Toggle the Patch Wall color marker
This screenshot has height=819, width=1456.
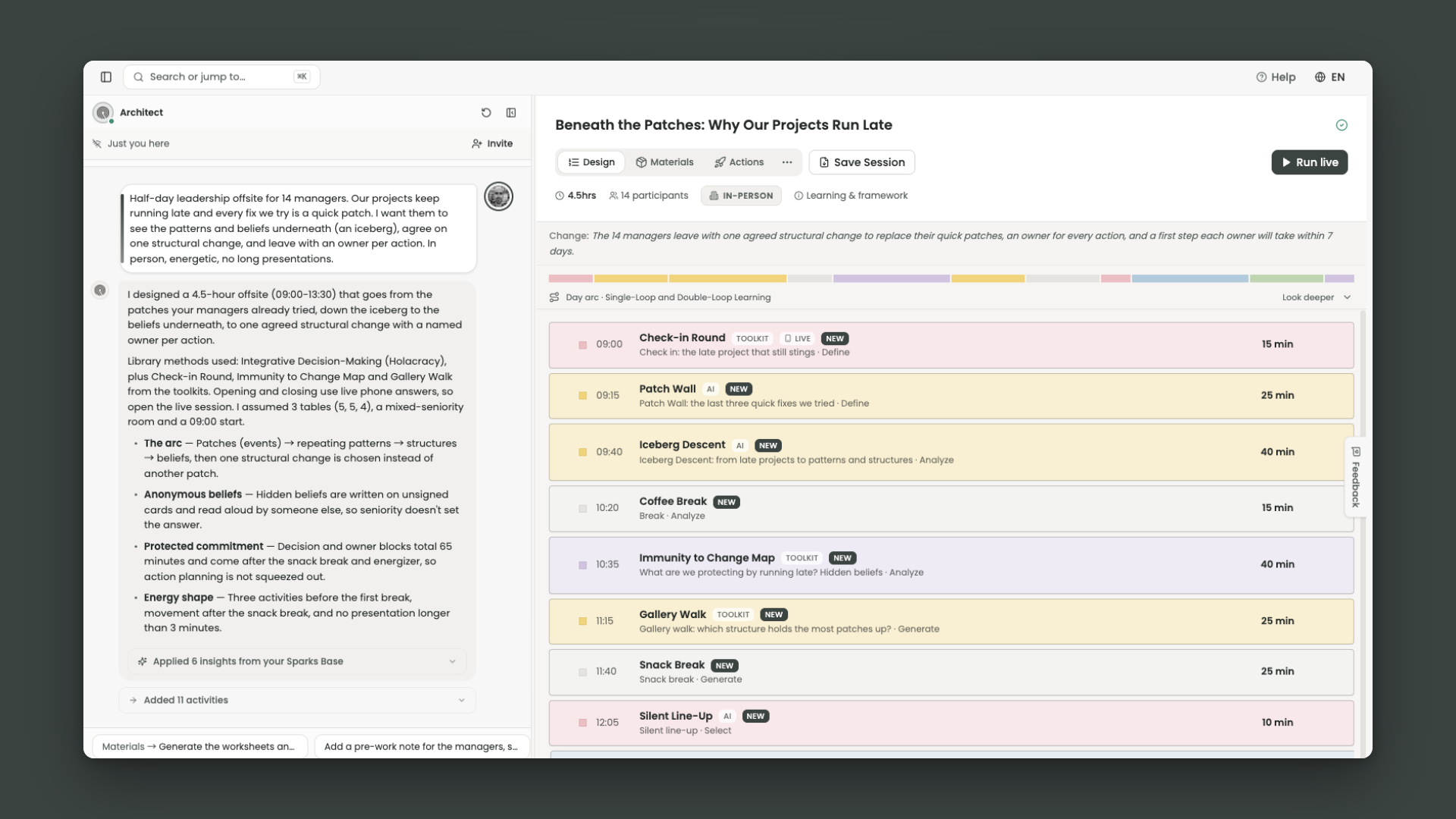(582, 396)
